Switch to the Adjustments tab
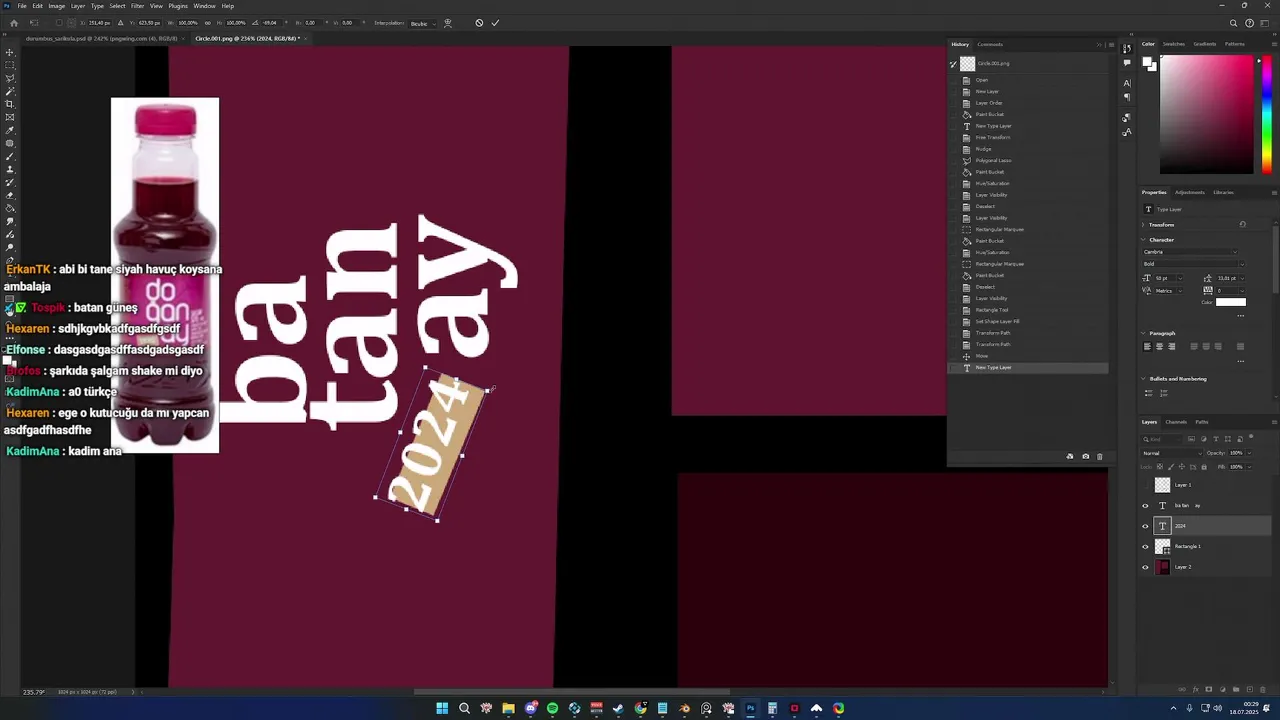This screenshot has height=720, width=1280. coord(1190,192)
